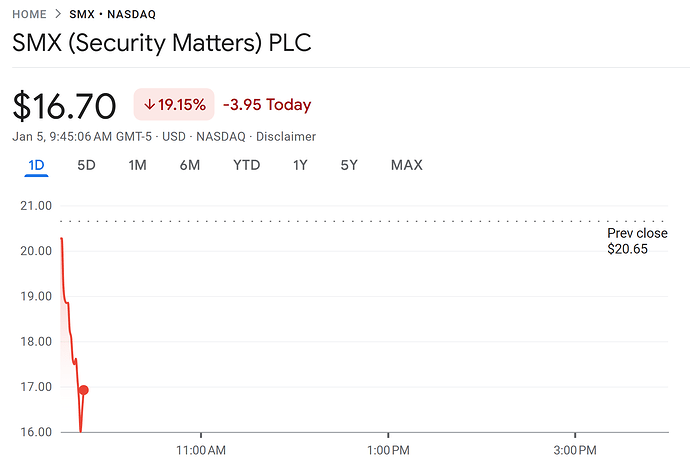Show the MAX price history
690x467 pixels.
pos(406,165)
